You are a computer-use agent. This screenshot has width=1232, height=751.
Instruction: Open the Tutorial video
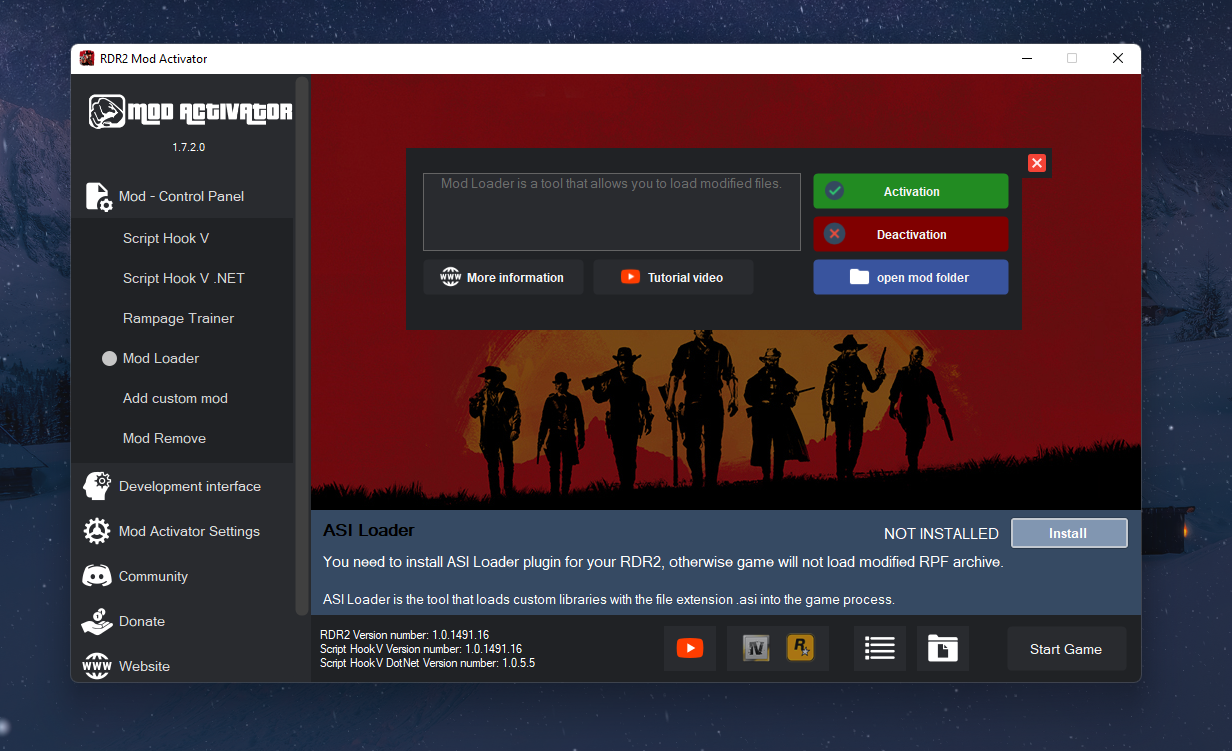[x=673, y=277]
